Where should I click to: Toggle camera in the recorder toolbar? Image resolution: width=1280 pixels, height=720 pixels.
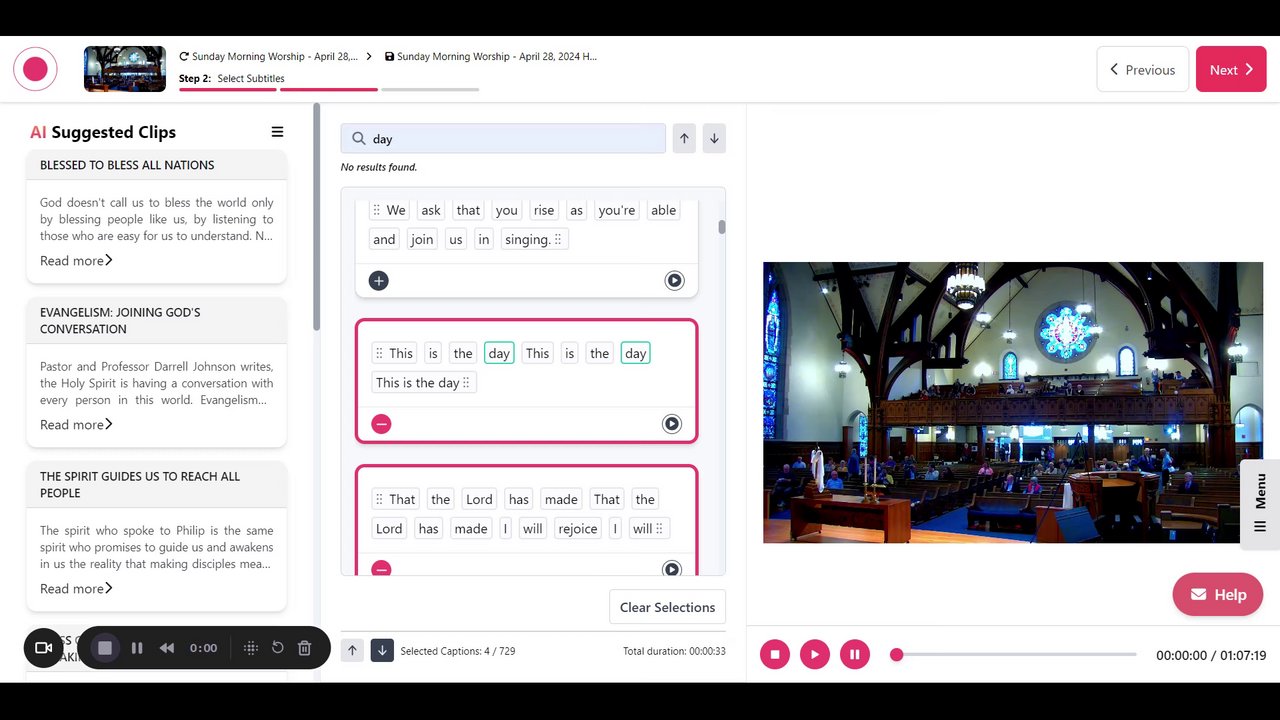point(44,648)
